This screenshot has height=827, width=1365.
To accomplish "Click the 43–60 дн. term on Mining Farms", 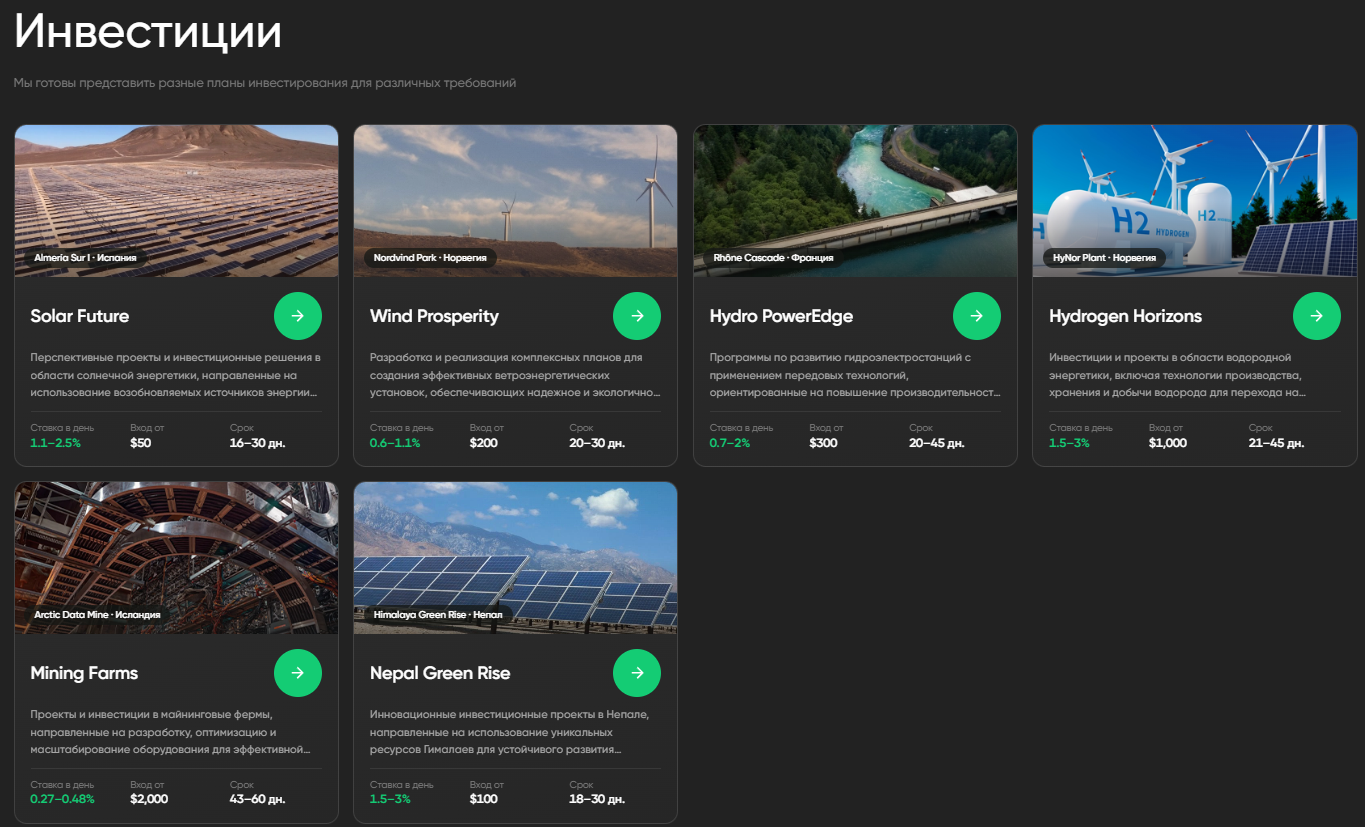I will tap(258, 799).
